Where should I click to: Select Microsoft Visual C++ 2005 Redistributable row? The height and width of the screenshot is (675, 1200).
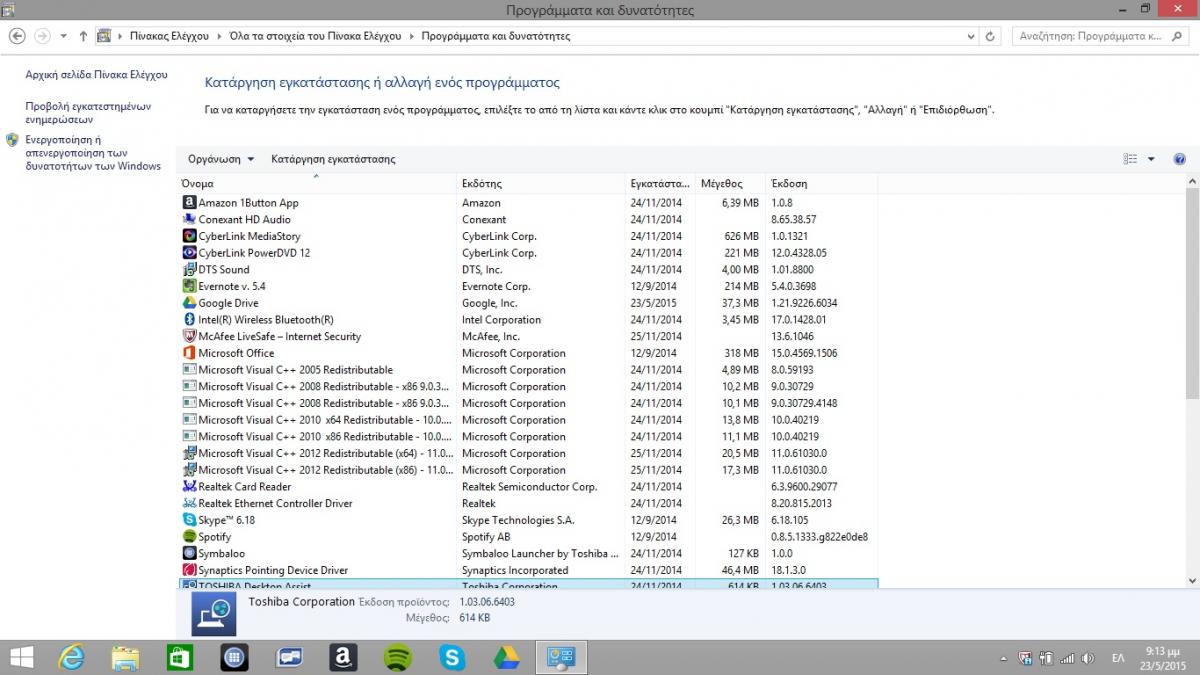pos(528,370)
